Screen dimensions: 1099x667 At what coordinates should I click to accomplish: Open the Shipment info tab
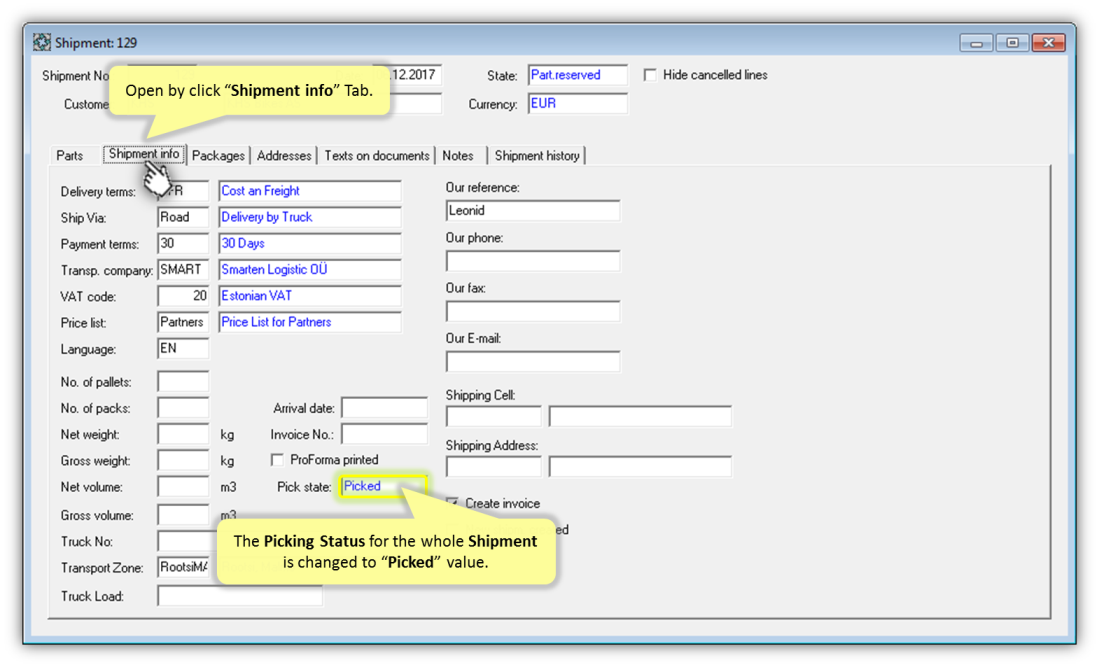(144, 154)
